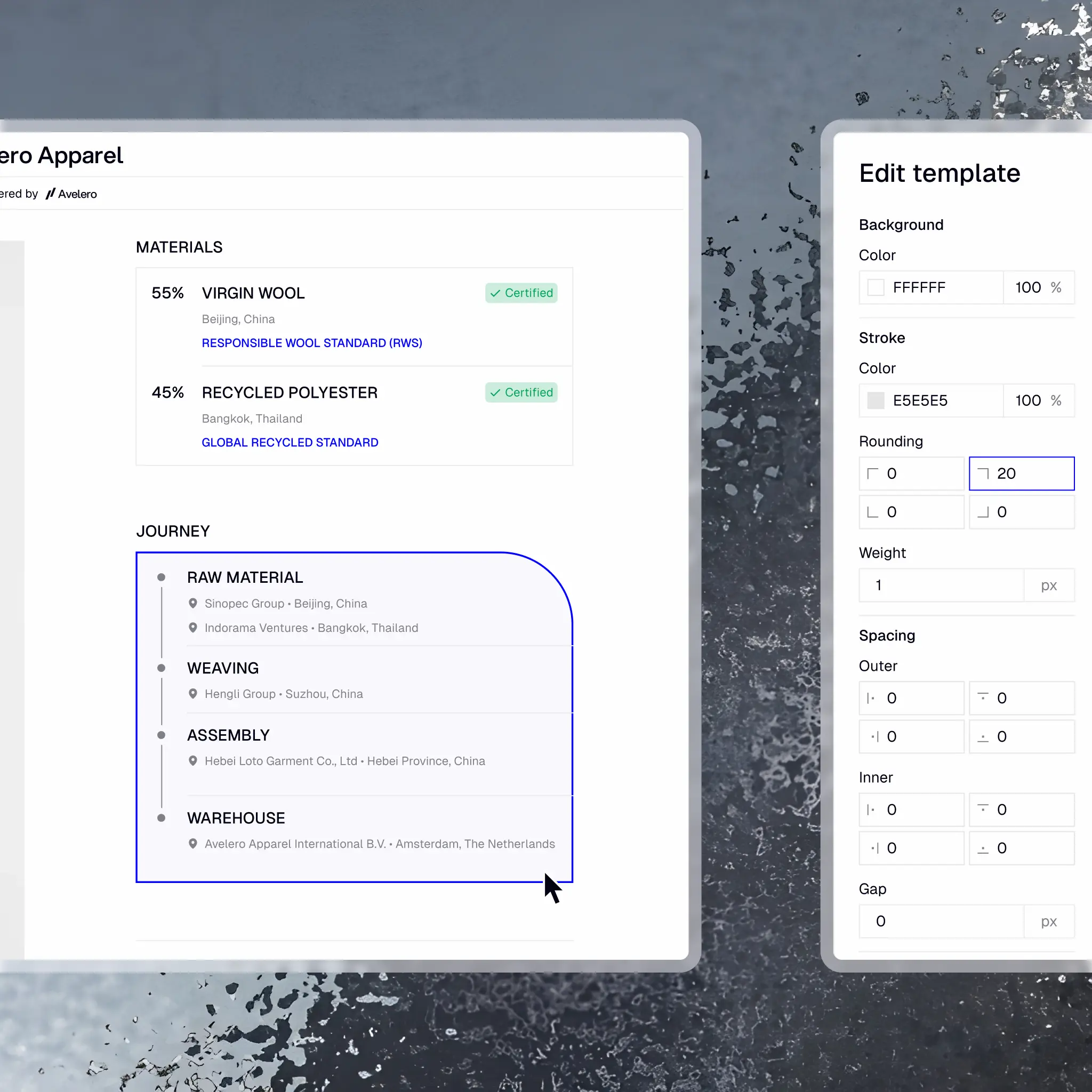Click the Outer spacing left-side icon
The width and height of the screenshot is (1092, 1092).
[x=871, y=698]
